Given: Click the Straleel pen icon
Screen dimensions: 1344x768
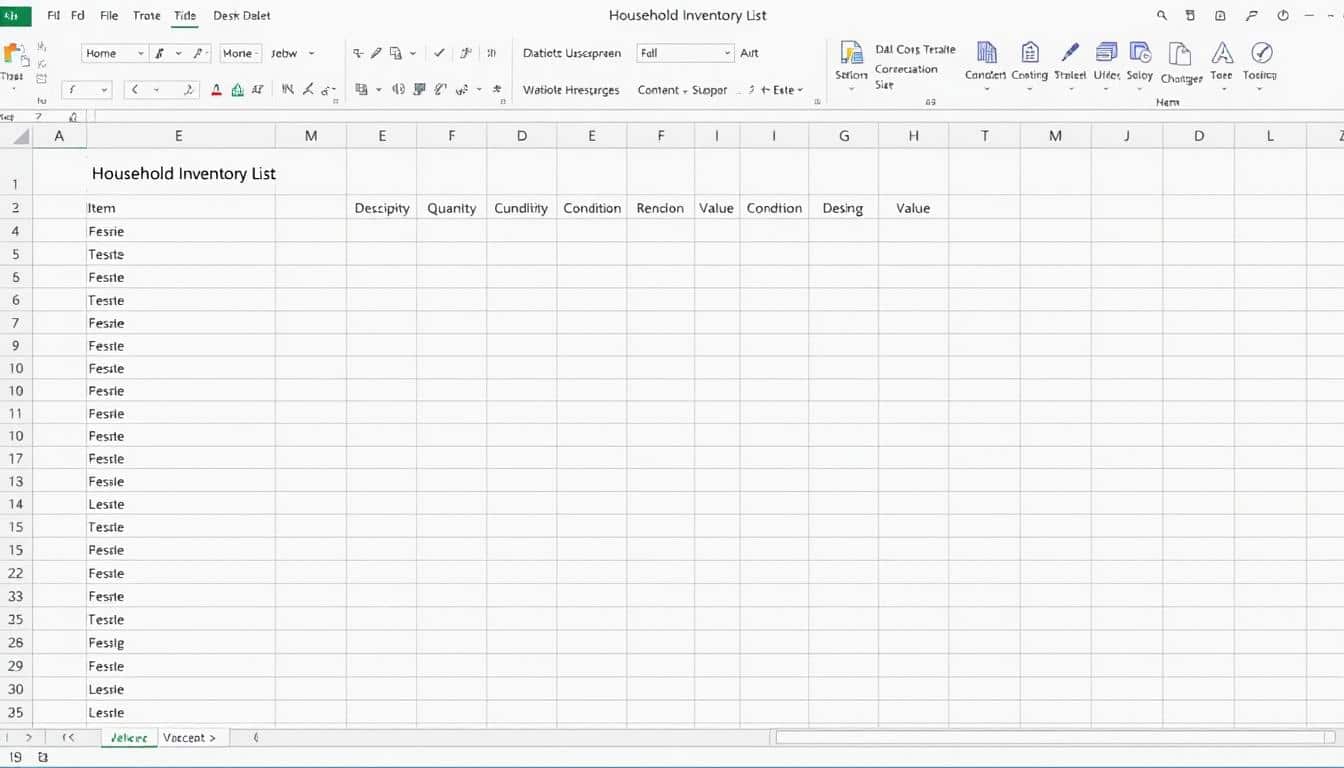Looking at the screenshot, I should coord(1069,53).
